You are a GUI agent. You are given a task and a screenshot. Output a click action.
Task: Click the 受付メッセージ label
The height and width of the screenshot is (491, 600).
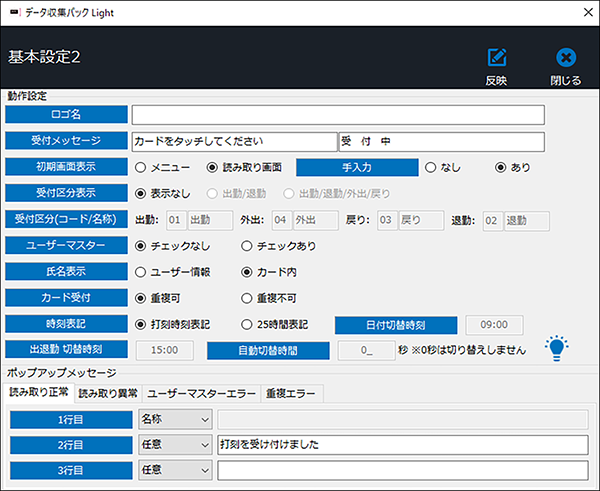pyautogui.click(x=66, y=140)
